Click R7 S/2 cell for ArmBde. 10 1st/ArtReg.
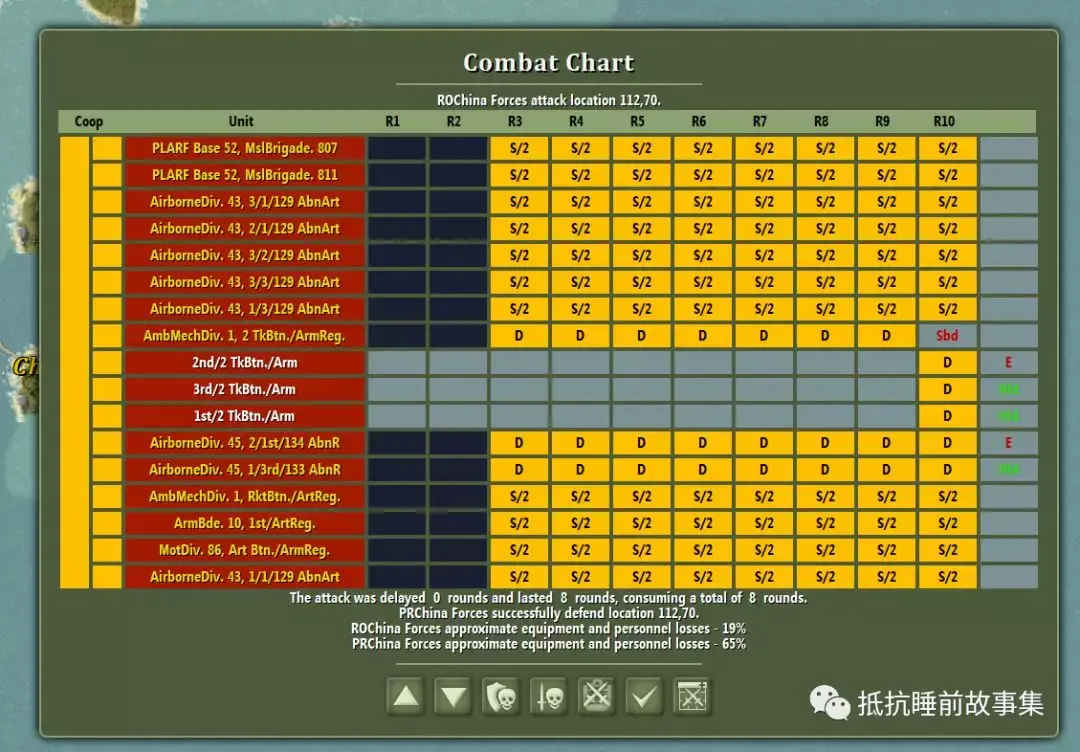Image resolution: width=1080 pixels, height=752 pixels. pyautogui.click(x=763, y=523)
